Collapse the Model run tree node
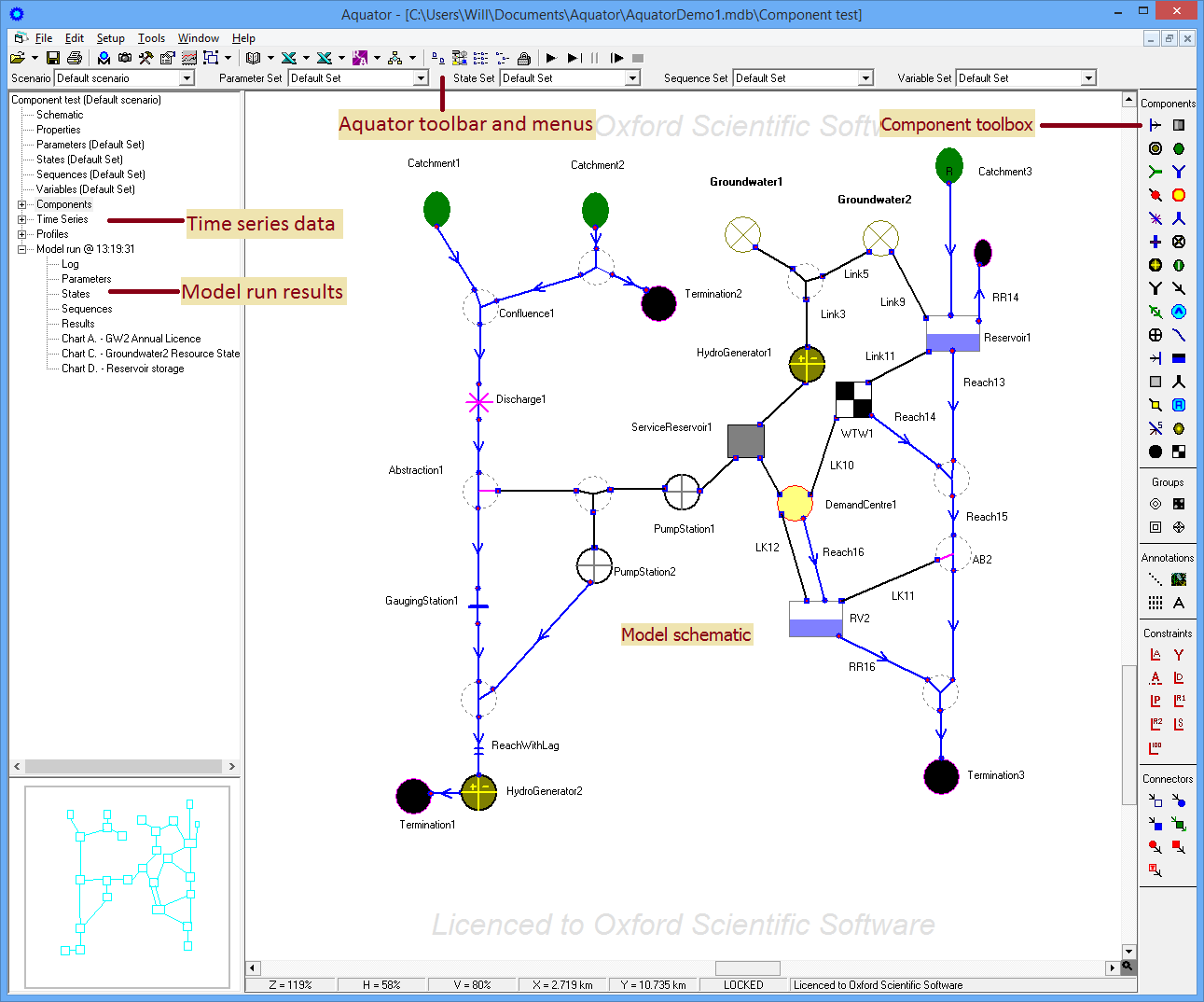The width and height of the screenshot is (1204, 1002). (x=21, y=249)
